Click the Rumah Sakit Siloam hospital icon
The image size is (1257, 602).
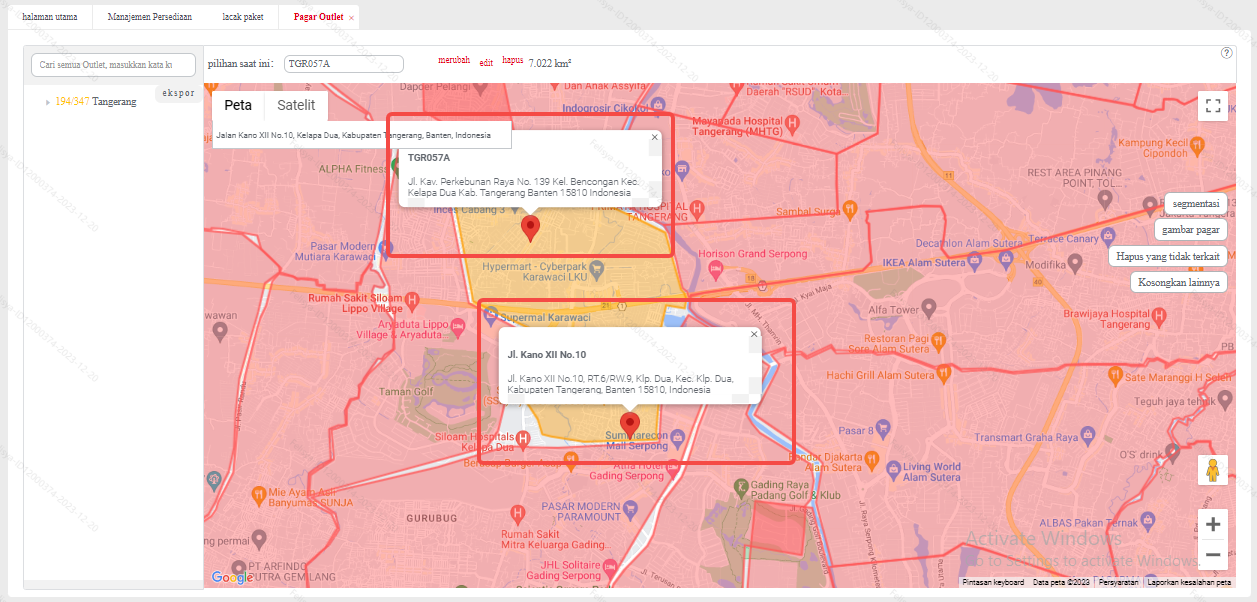(x=412, y=299)
